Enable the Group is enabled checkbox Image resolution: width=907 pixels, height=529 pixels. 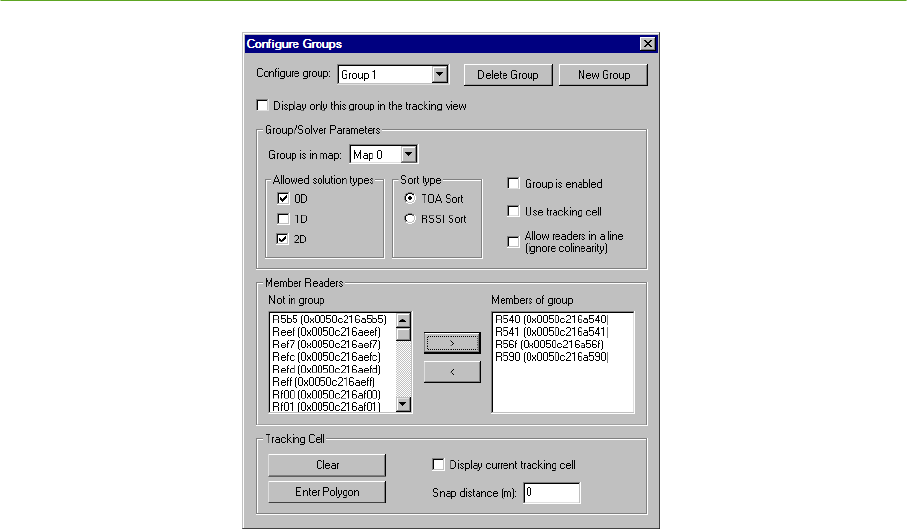pos(513,183)
